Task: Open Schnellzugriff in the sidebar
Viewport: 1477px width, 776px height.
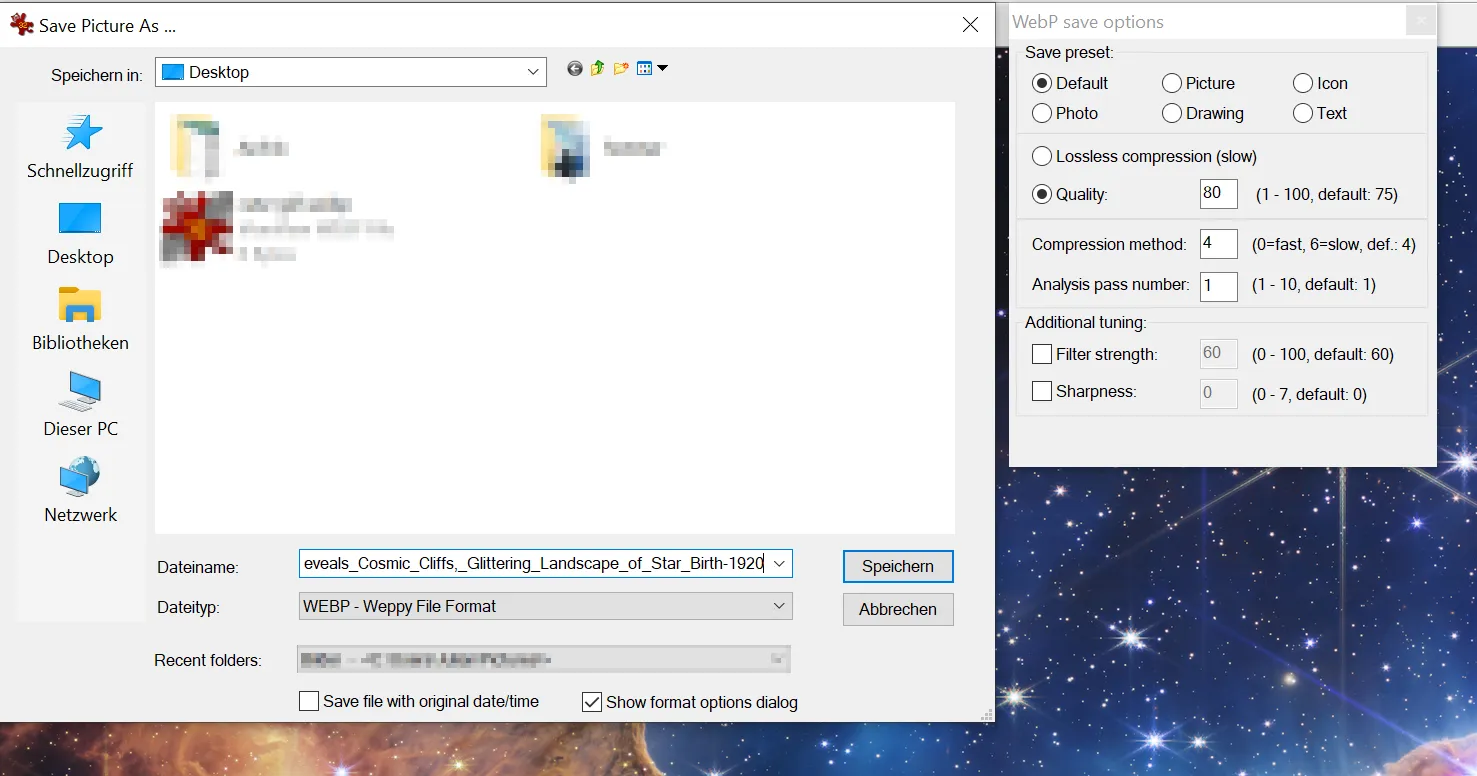Action: click(80, 147)
